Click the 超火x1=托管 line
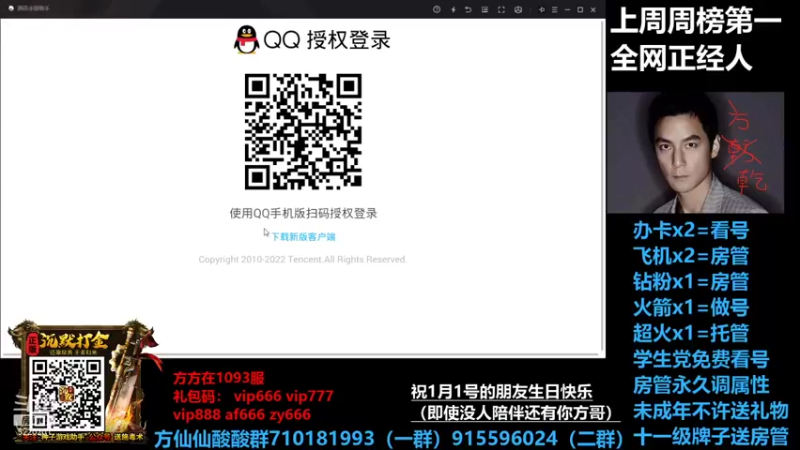Image resolution: width=800 pixels, height=450 pixels. (x=691, y=333)
